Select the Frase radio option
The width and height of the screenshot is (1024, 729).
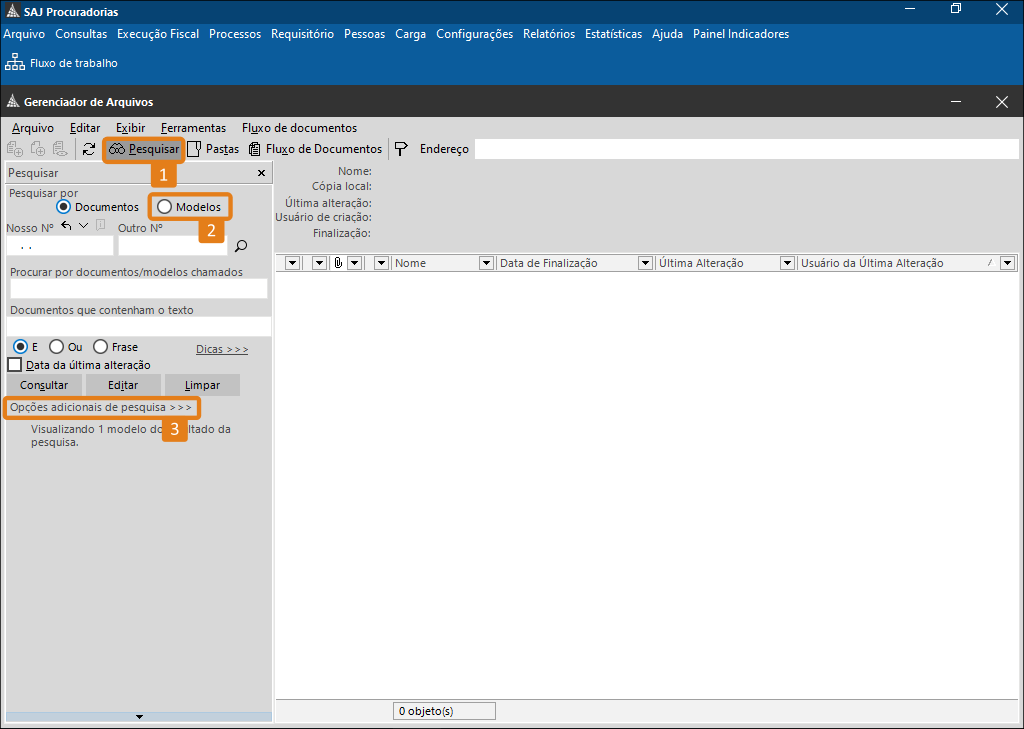(100, 347)
